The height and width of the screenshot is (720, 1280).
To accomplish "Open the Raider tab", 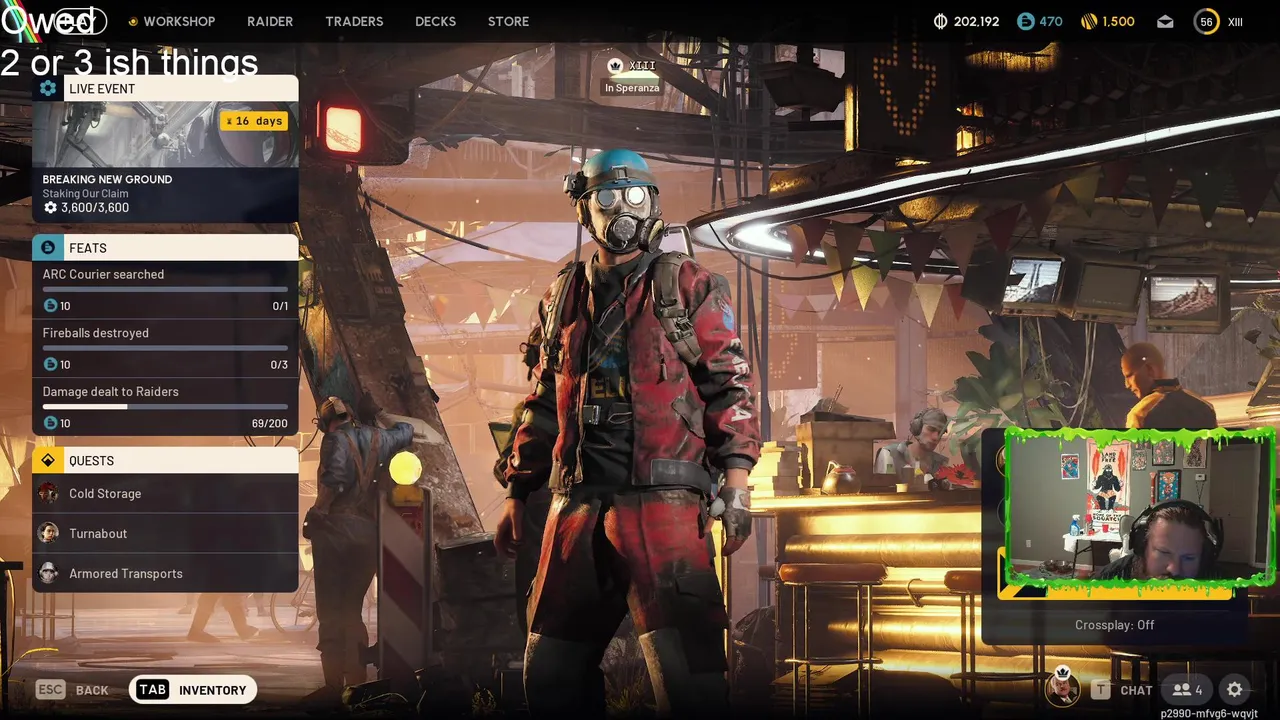I will point(270,21).
